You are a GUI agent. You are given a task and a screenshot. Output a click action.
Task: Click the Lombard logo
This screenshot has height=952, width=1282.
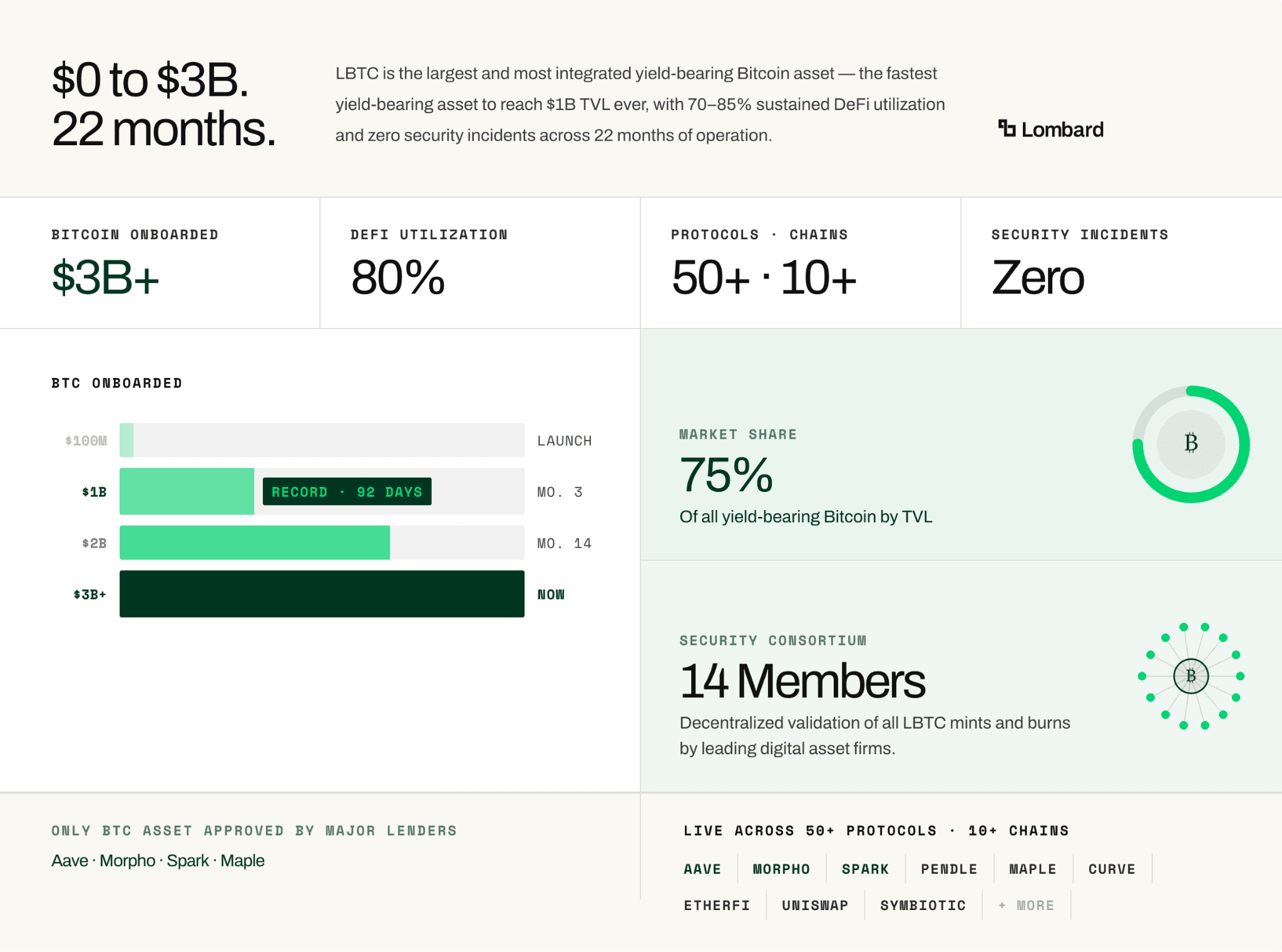[x=1050, y=130]
